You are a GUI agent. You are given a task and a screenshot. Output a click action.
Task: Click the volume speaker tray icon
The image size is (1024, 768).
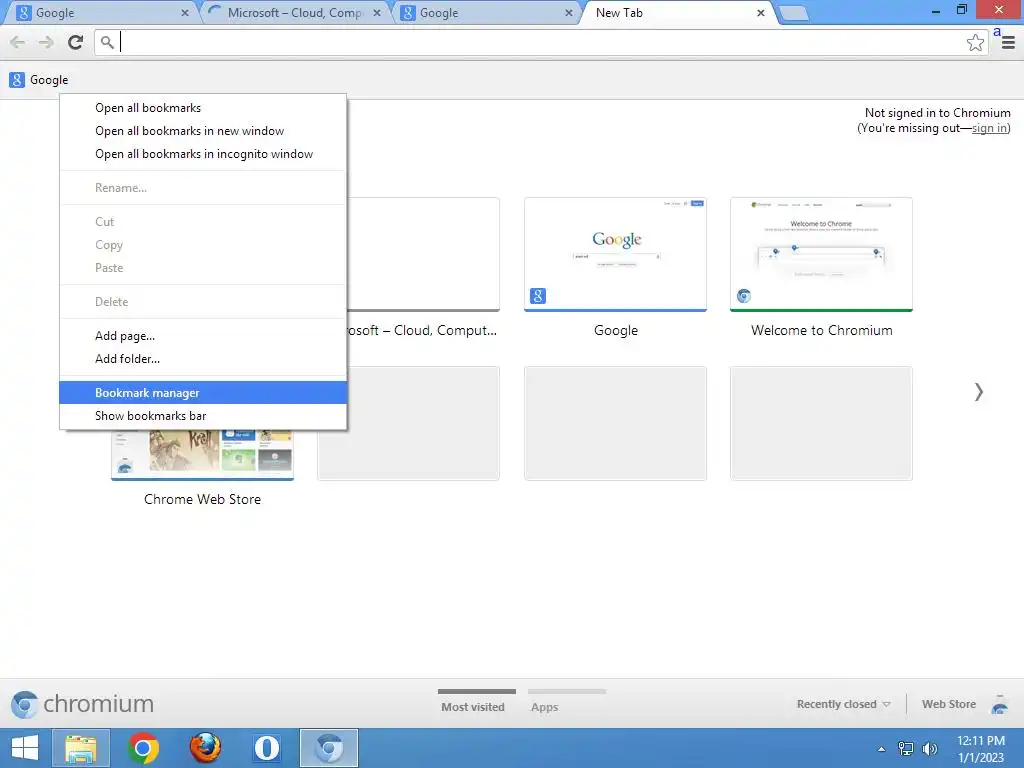(x=930, y=748)
